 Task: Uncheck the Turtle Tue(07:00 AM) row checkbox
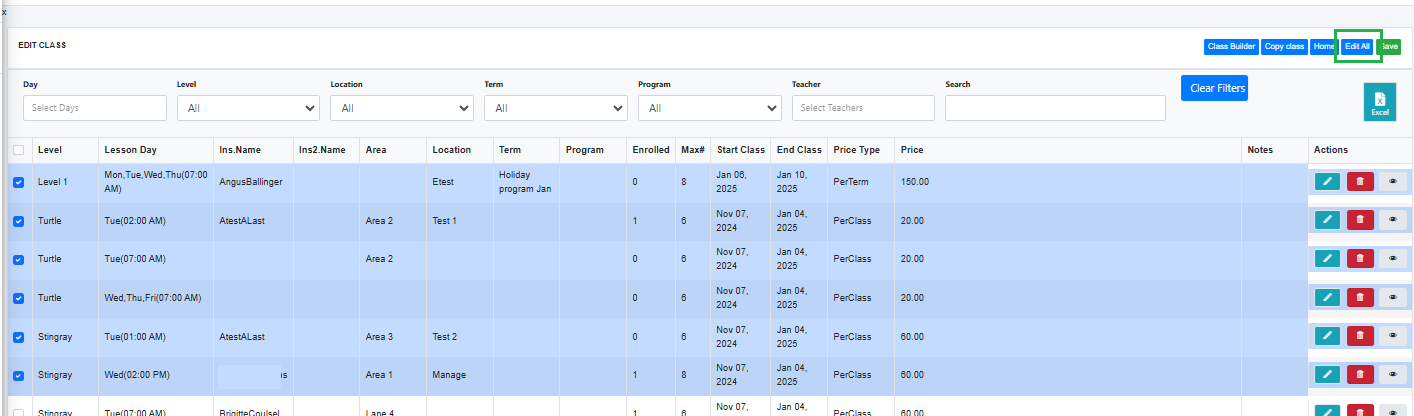(18, 259)
